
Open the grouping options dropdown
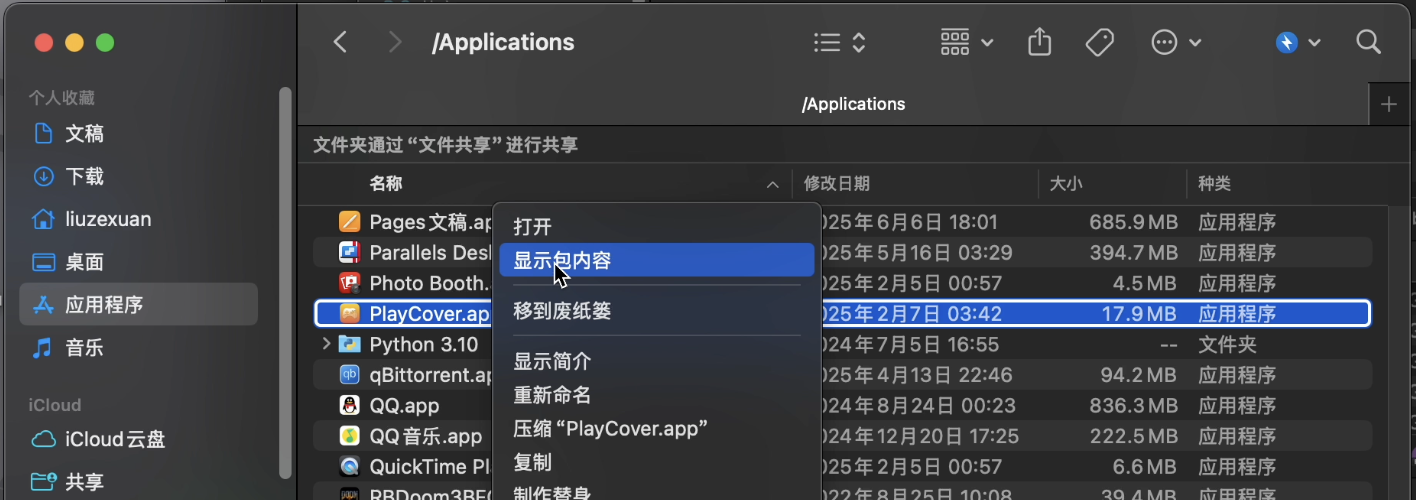[967, 42]
